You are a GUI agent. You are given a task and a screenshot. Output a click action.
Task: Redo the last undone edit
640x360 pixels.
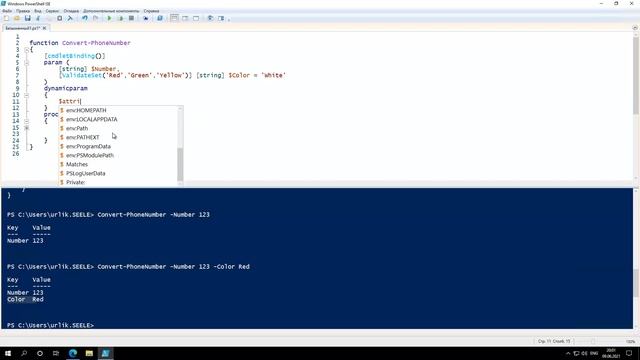pyautogui.click(x=96, y=18)
